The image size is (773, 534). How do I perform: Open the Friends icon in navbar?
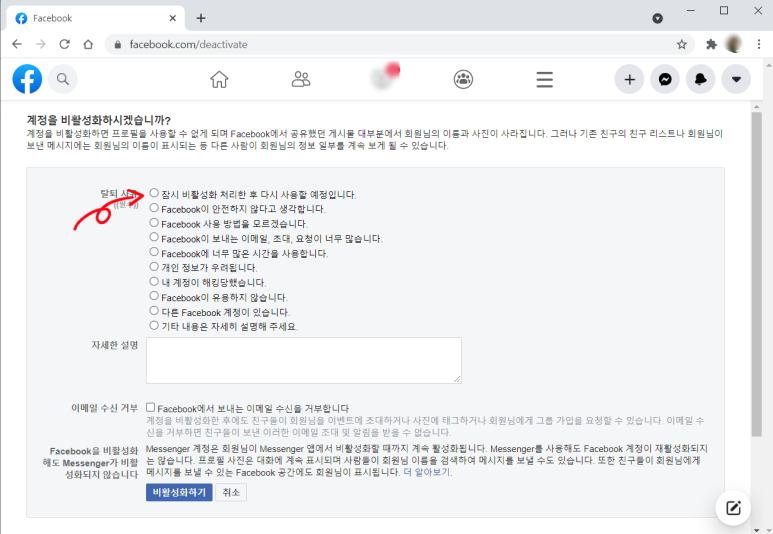point(301,79)
